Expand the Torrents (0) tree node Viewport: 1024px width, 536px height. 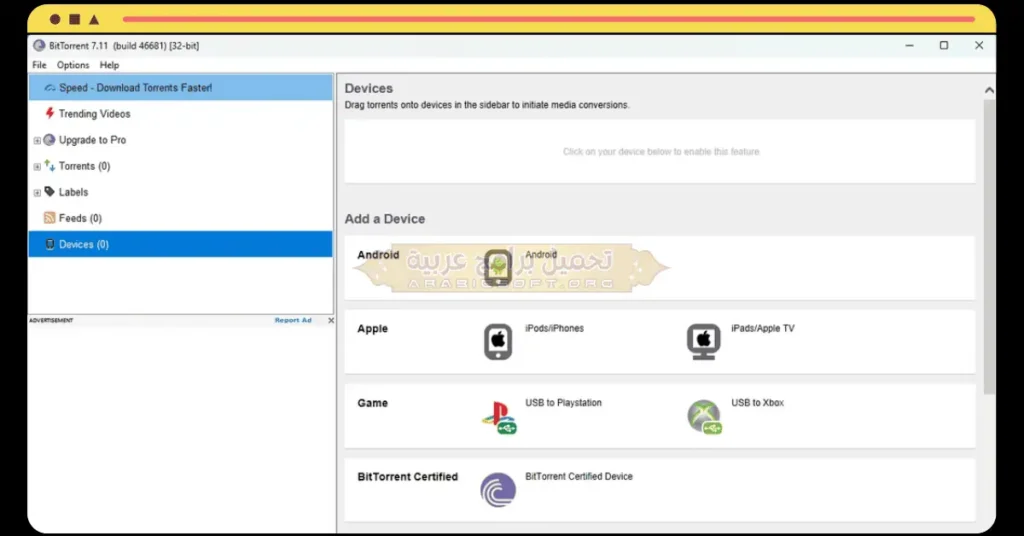(x=37, y=166)
